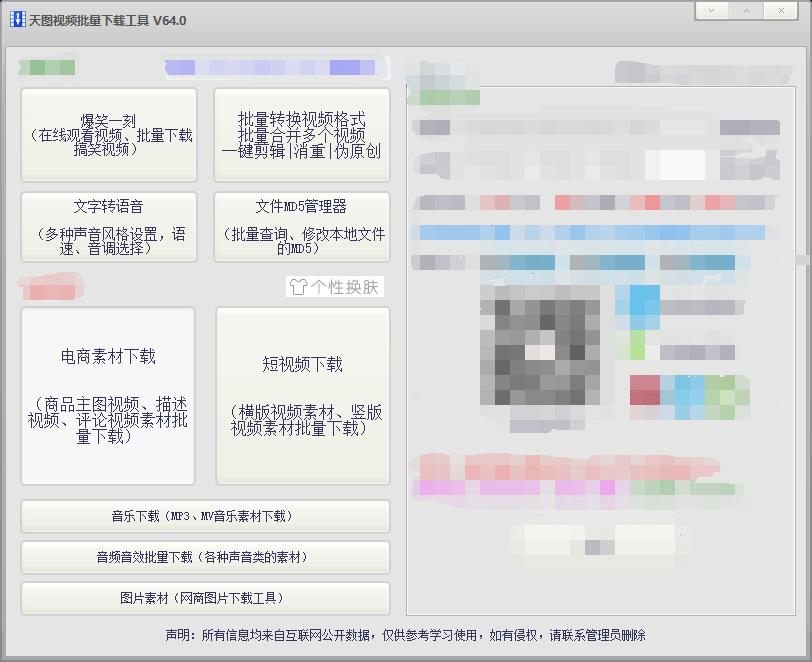Select the 图片素材 image download tool
812x662 pixels.
pos(204,598)
